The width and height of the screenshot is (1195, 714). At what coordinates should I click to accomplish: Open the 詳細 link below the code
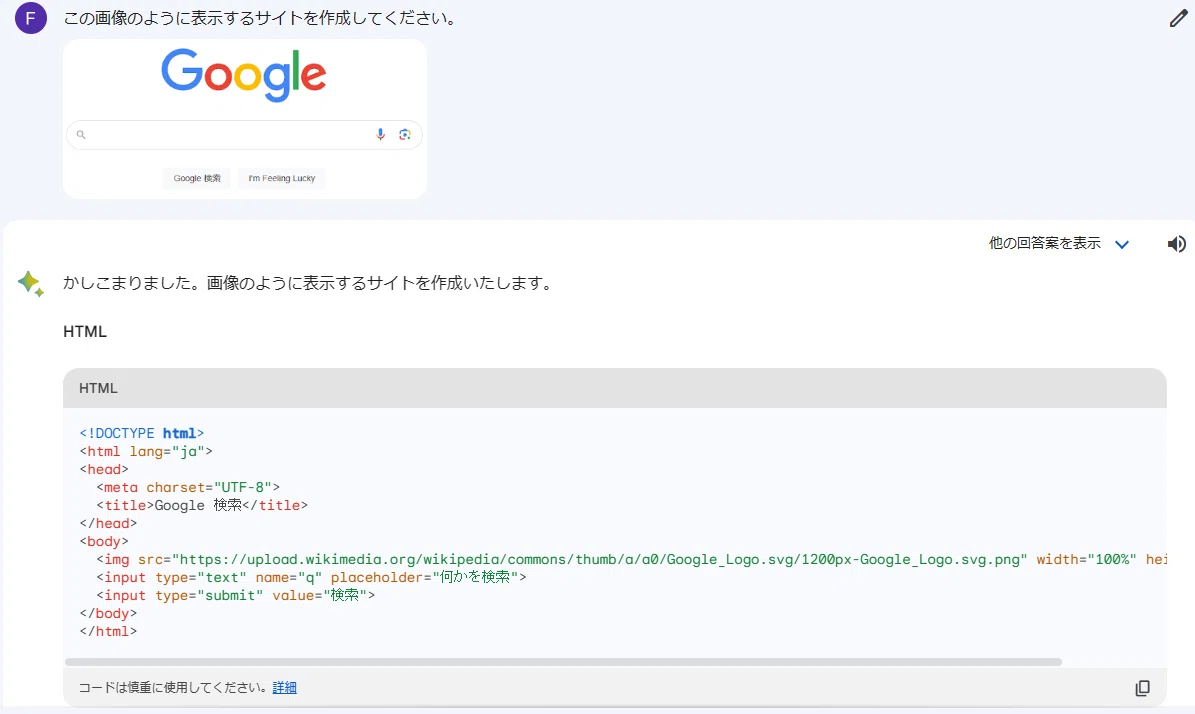tap(284, 687)
